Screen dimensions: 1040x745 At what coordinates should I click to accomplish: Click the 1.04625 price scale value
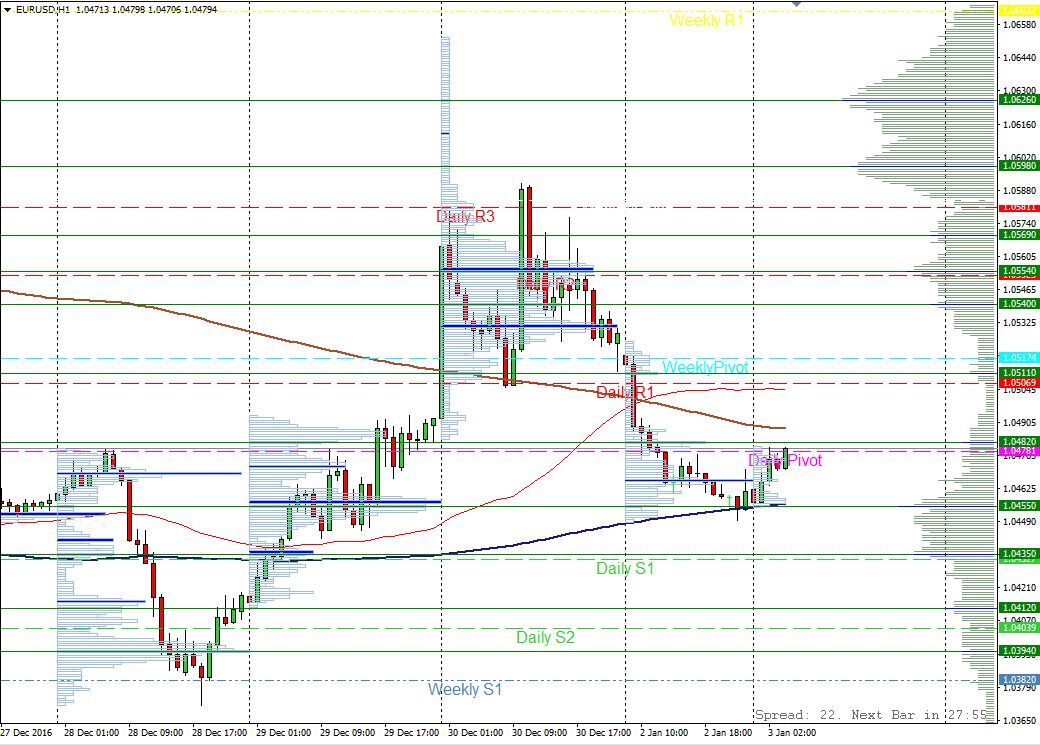(1019, 488)
